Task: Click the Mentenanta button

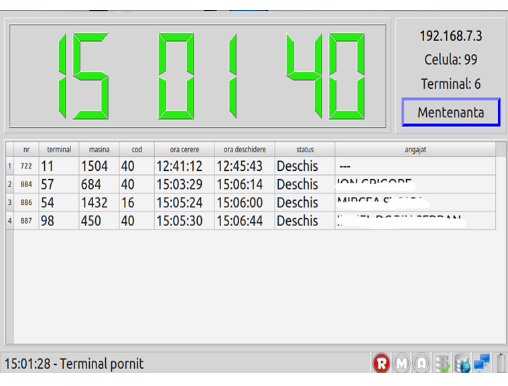Action: tap(451, 112)
